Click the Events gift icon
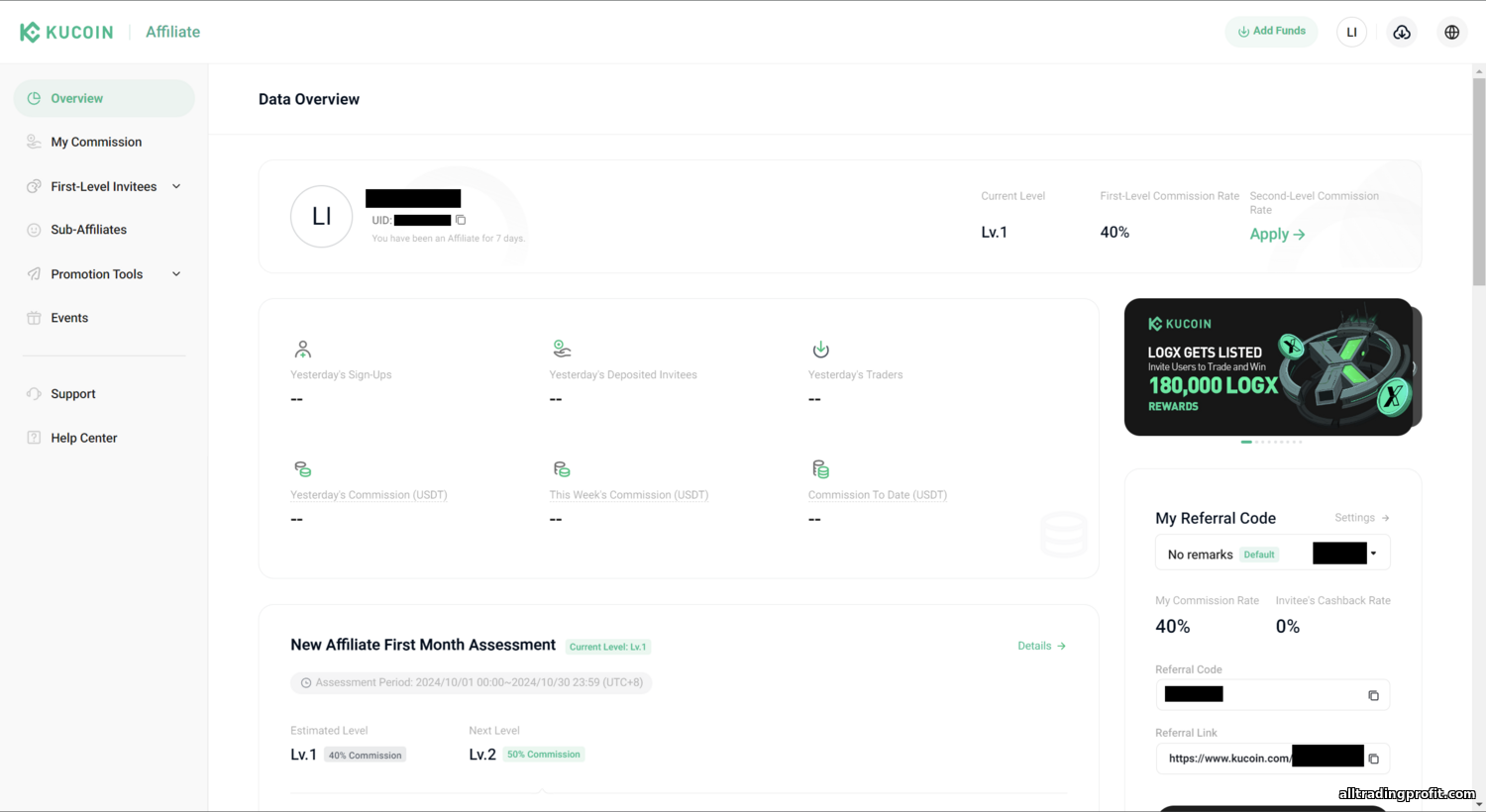This screenshot has height=812, width=1486. point(34,318)
